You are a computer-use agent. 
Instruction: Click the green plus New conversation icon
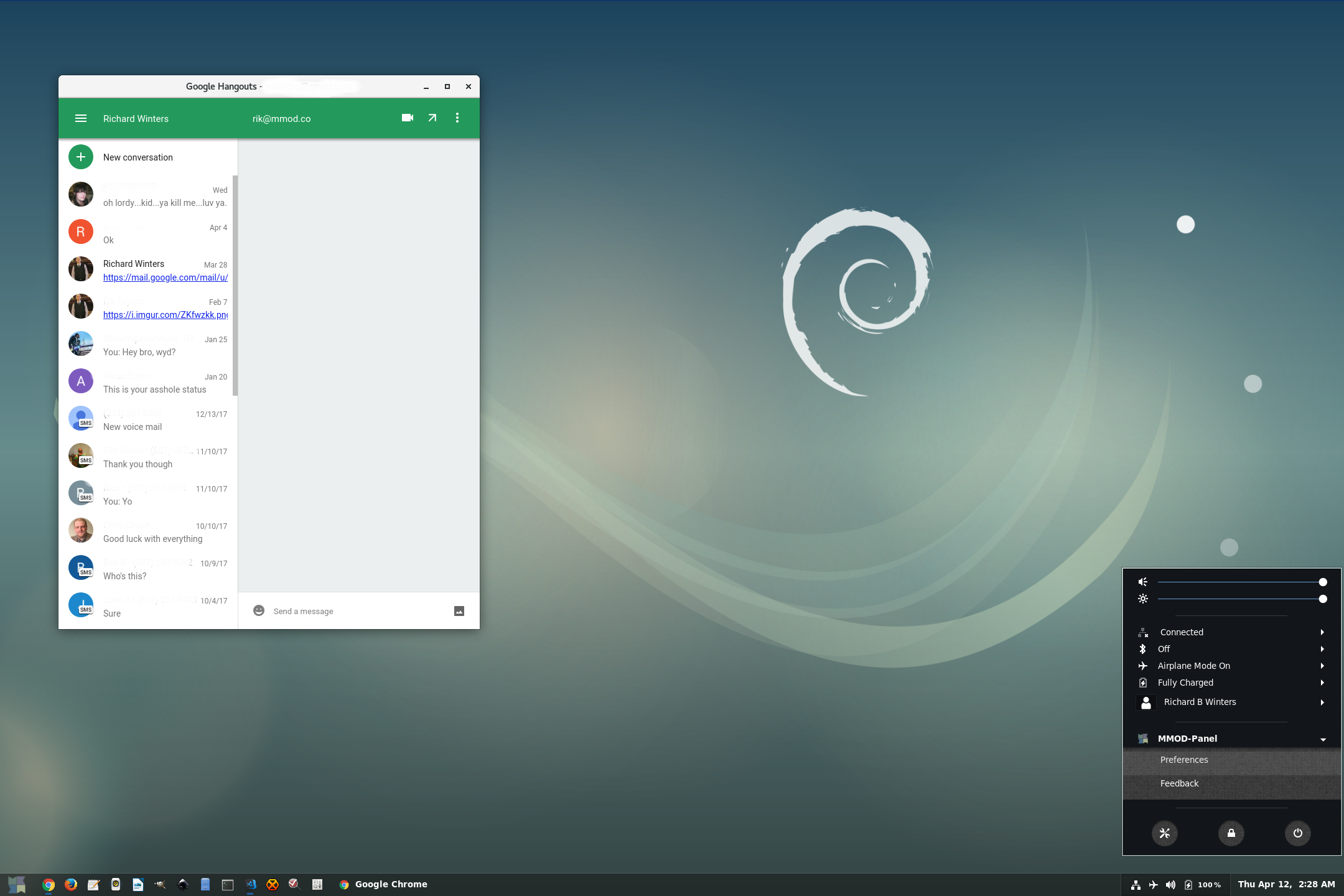81,157
